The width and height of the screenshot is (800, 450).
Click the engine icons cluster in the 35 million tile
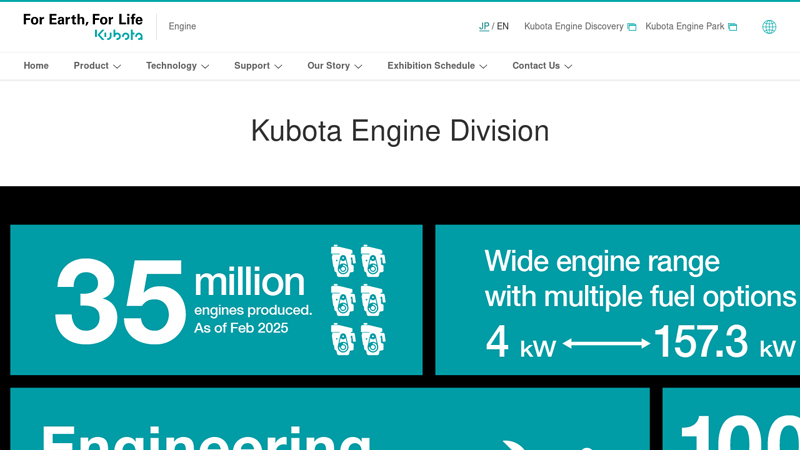pos(358,300)
